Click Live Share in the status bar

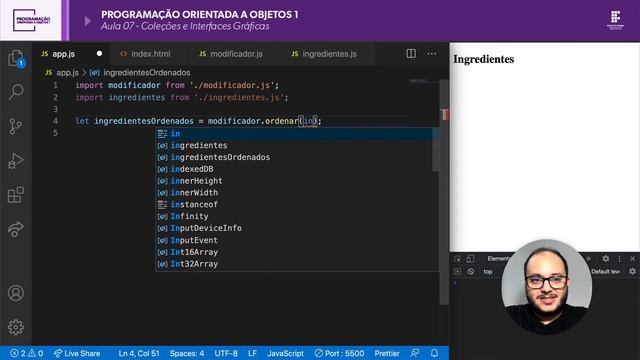click(77, 353)
